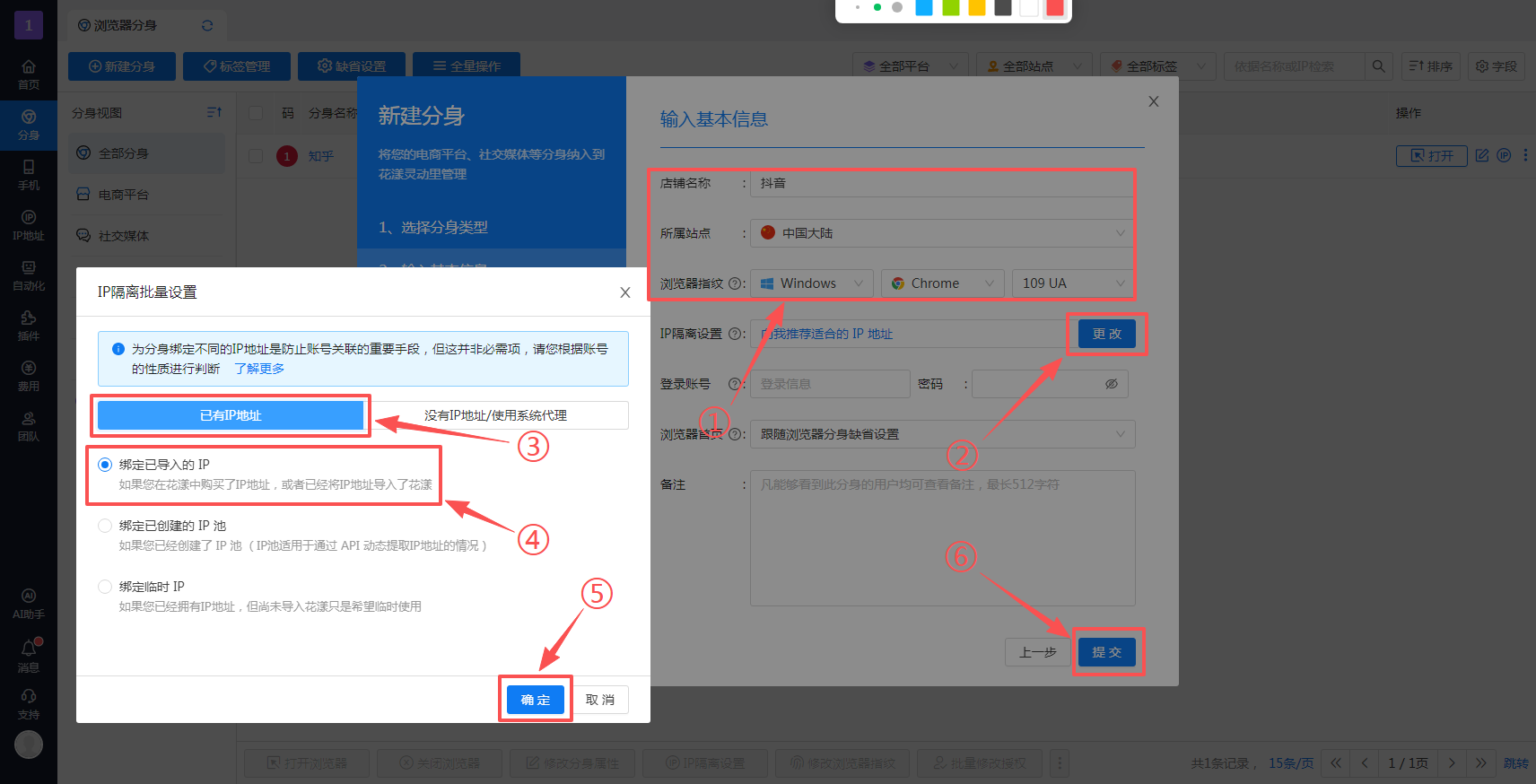1536x784 pixels.
Task: Click 上一步 button
Action: [x=1038, y=652]
